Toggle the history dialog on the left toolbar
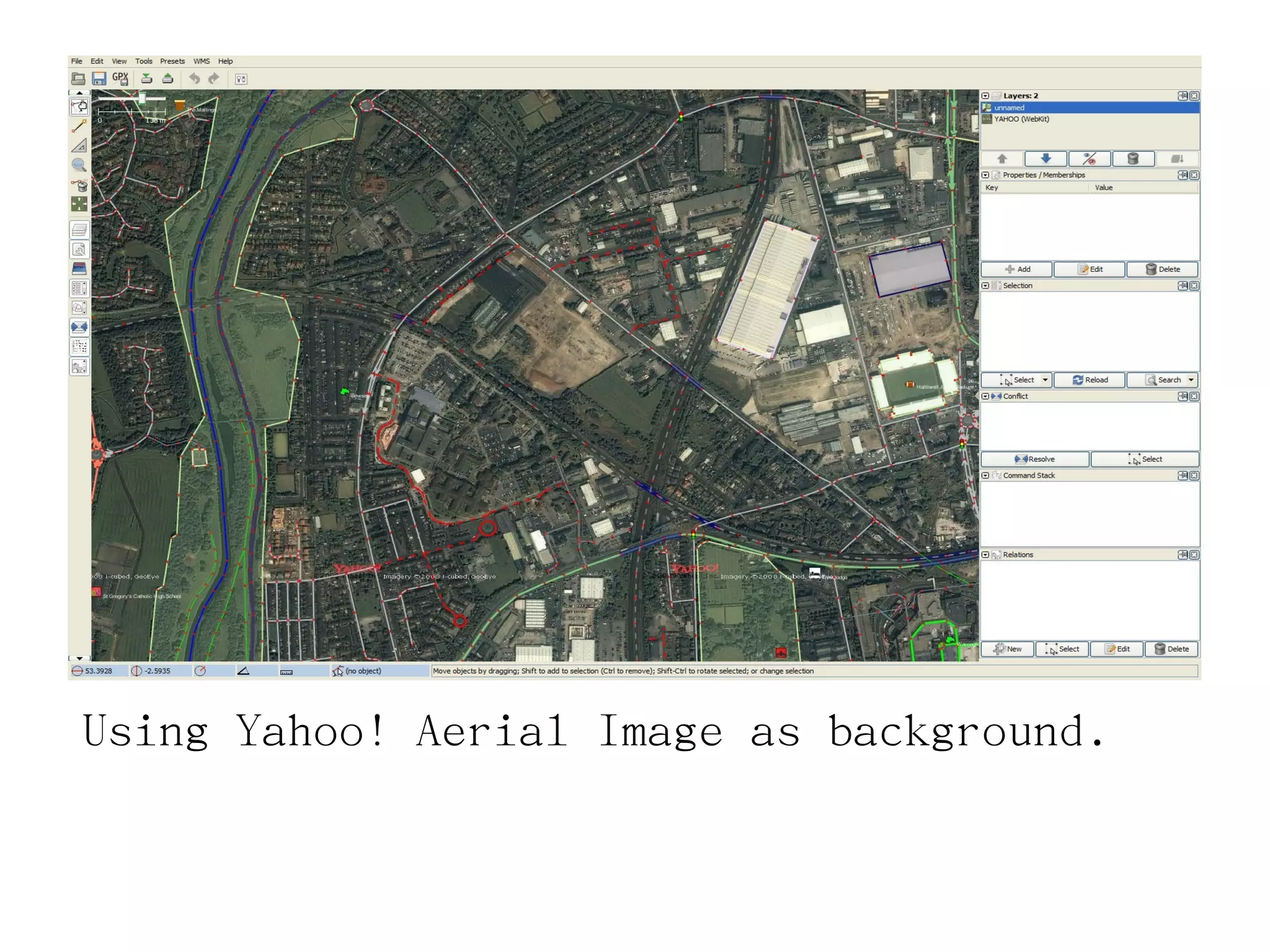The image size is (1270, 952). tap(79, 269)
